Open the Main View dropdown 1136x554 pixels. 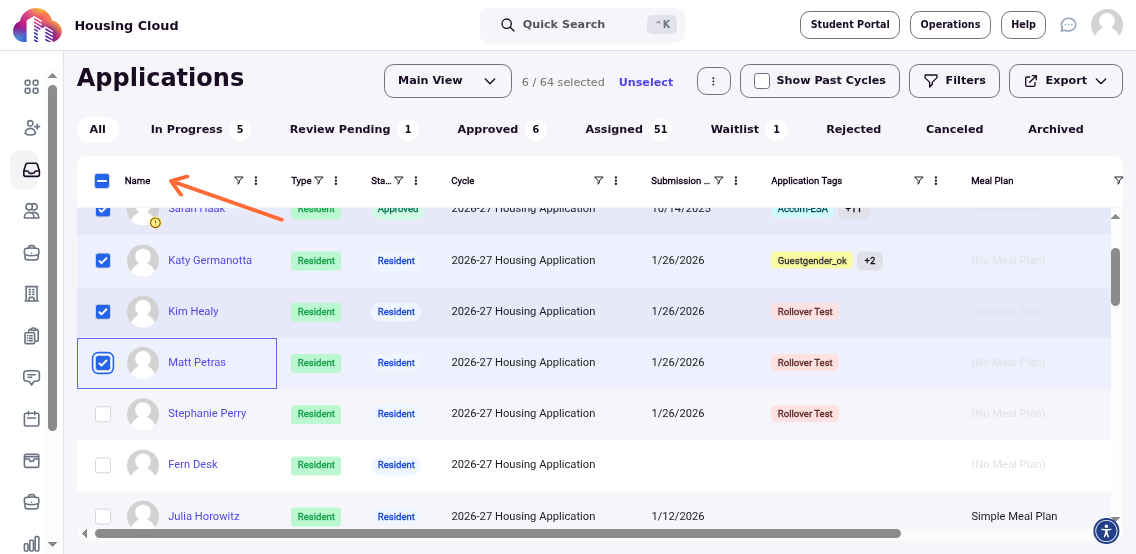448,80
